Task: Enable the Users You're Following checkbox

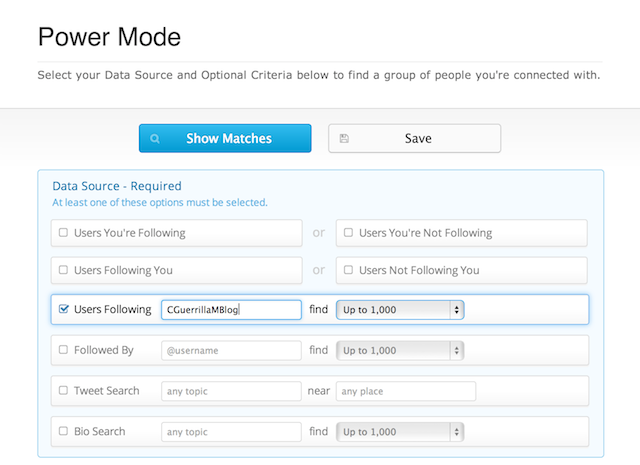Action: tap(64, 233)
